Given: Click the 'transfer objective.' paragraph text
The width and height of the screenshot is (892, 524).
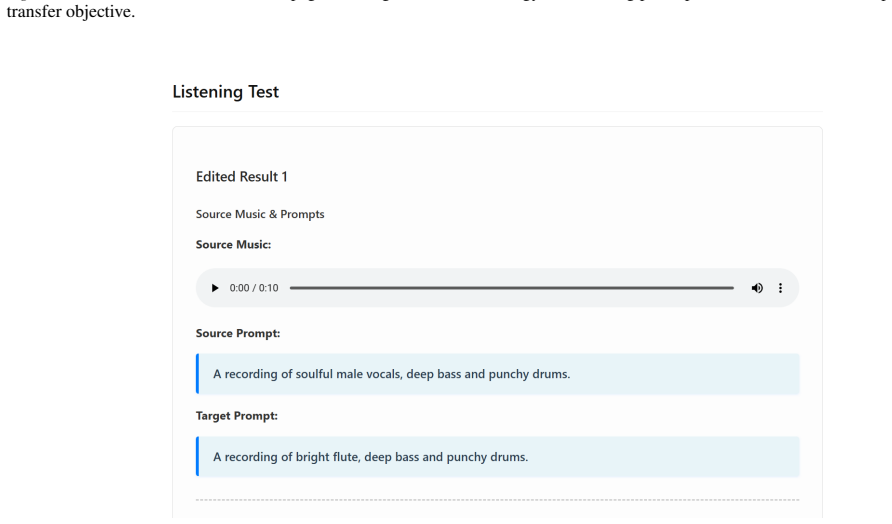Looking at the screenshot, I should pos(71,11).
